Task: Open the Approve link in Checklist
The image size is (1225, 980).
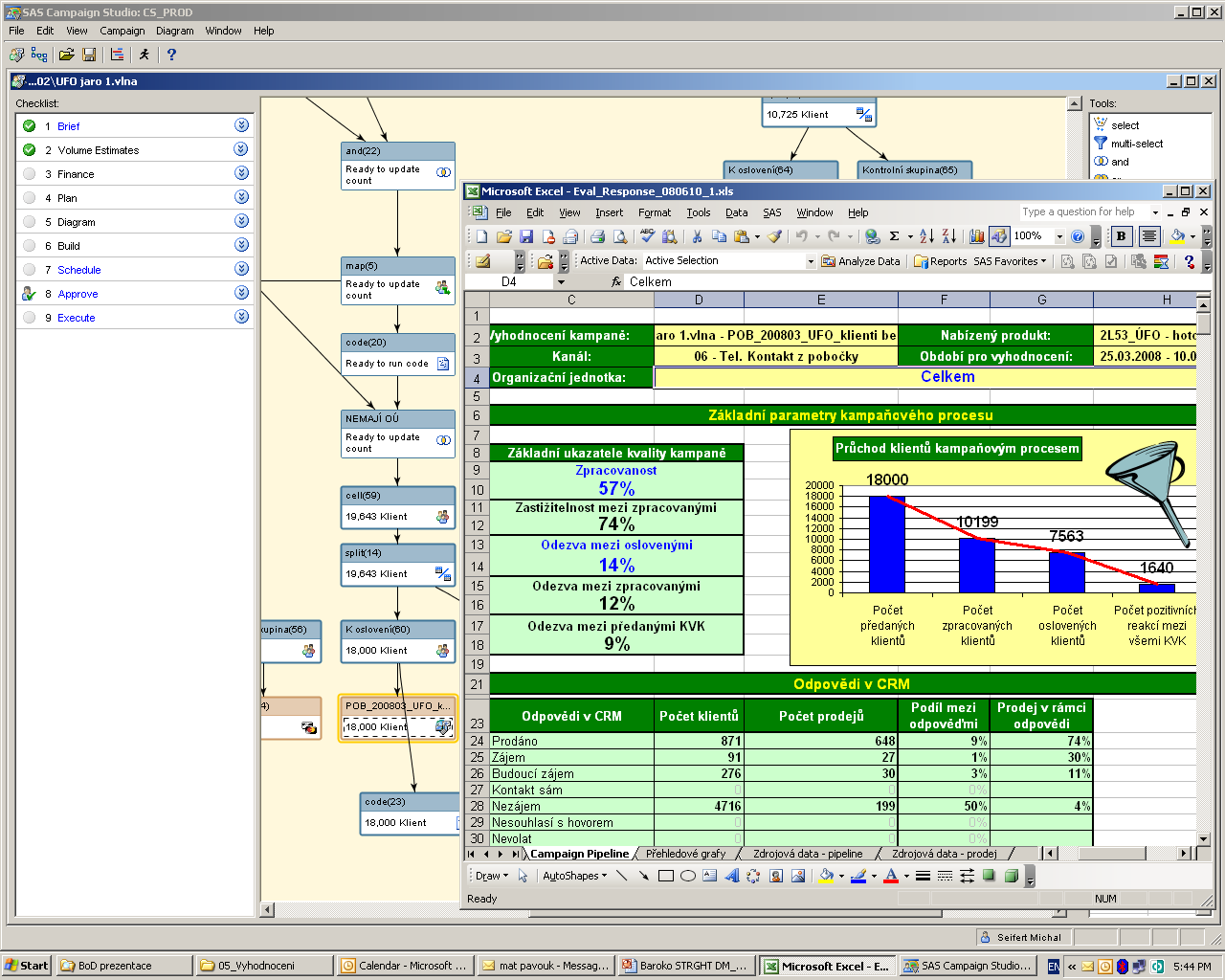Action: click(x=78, y=294)
